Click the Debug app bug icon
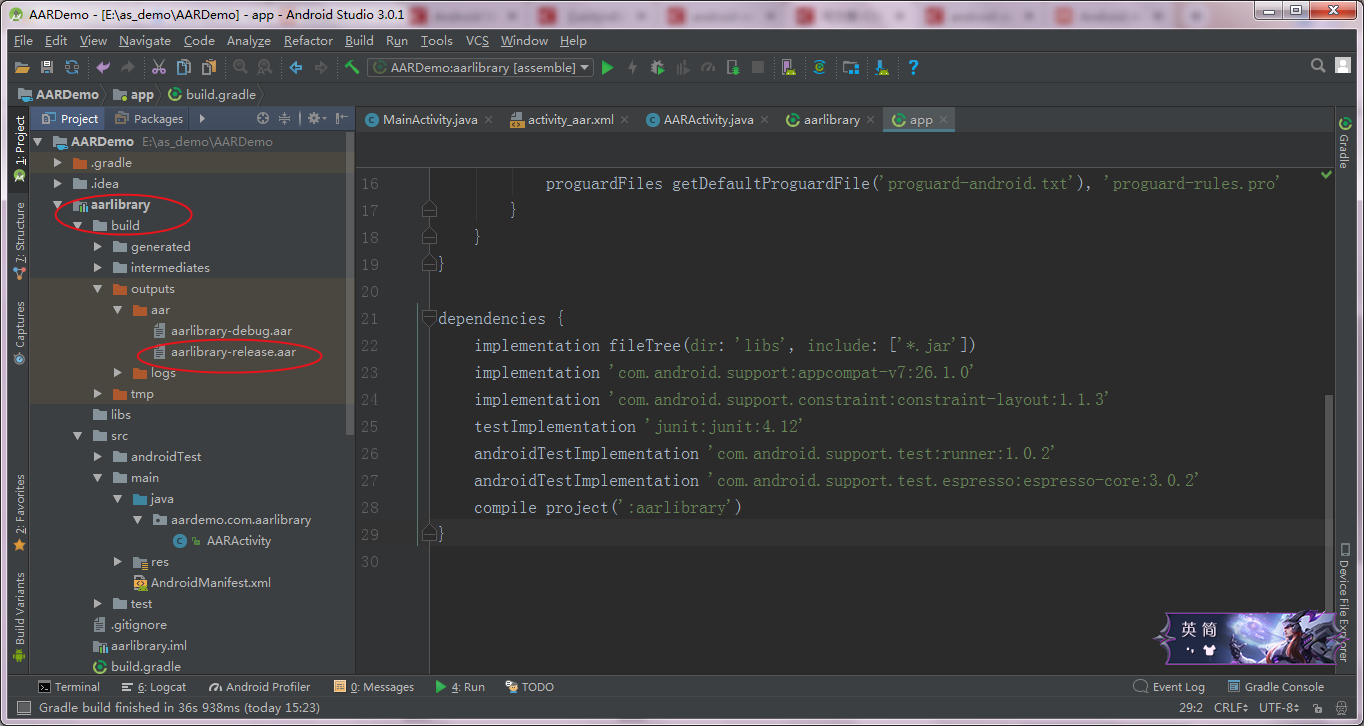 [656, 67]
